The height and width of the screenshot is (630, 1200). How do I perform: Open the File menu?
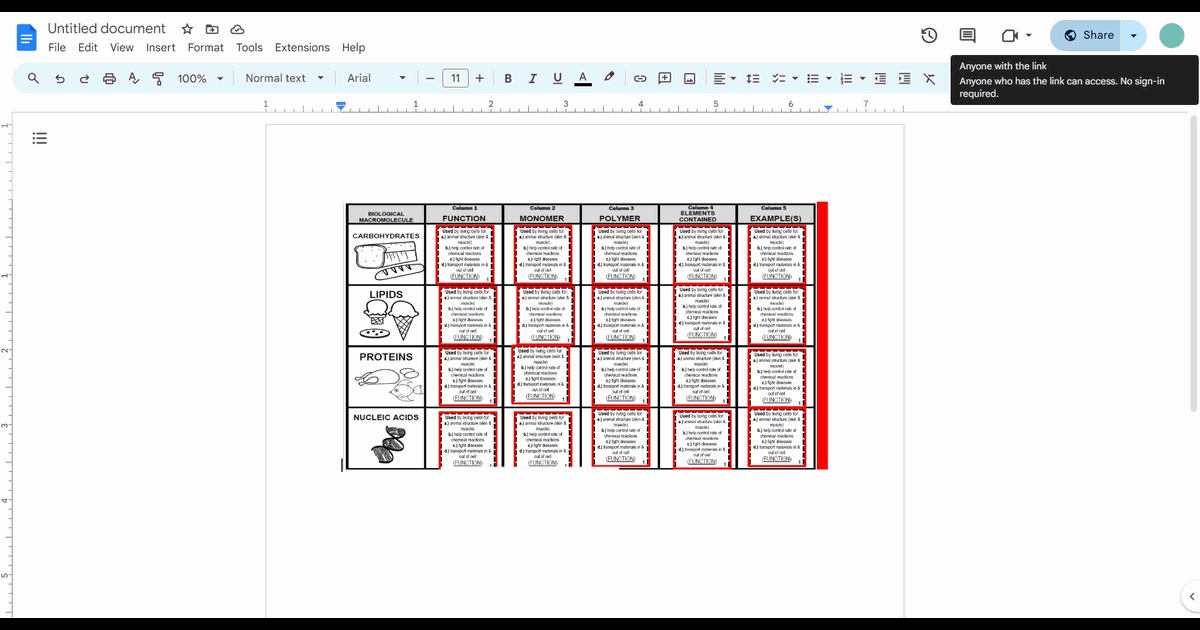(57, 47)
